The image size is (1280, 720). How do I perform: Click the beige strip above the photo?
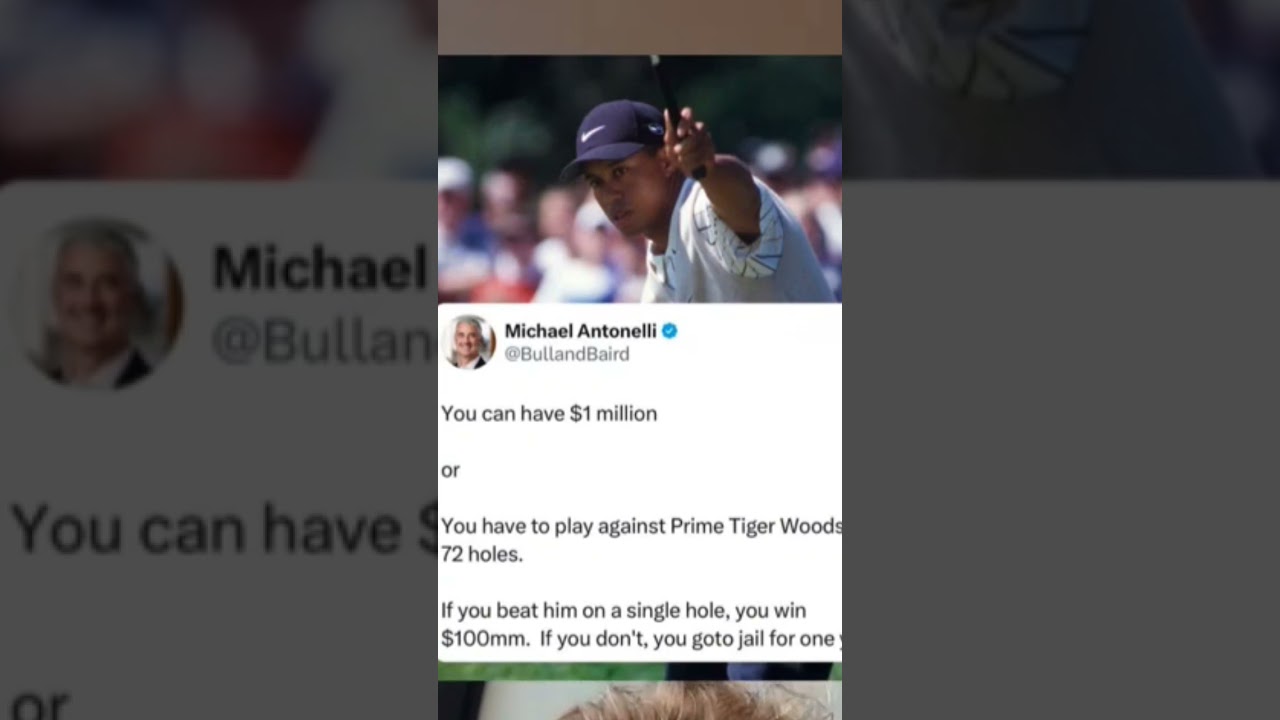pyautogui.click(x=640, y=27)
